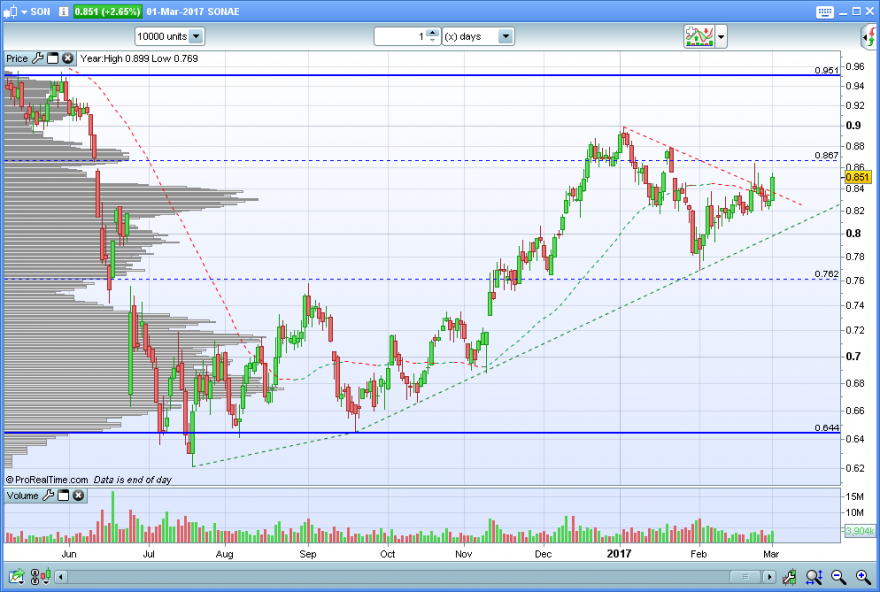
Task: Expand the SON instrument dropdown arrow
Action: click(24, 12)
